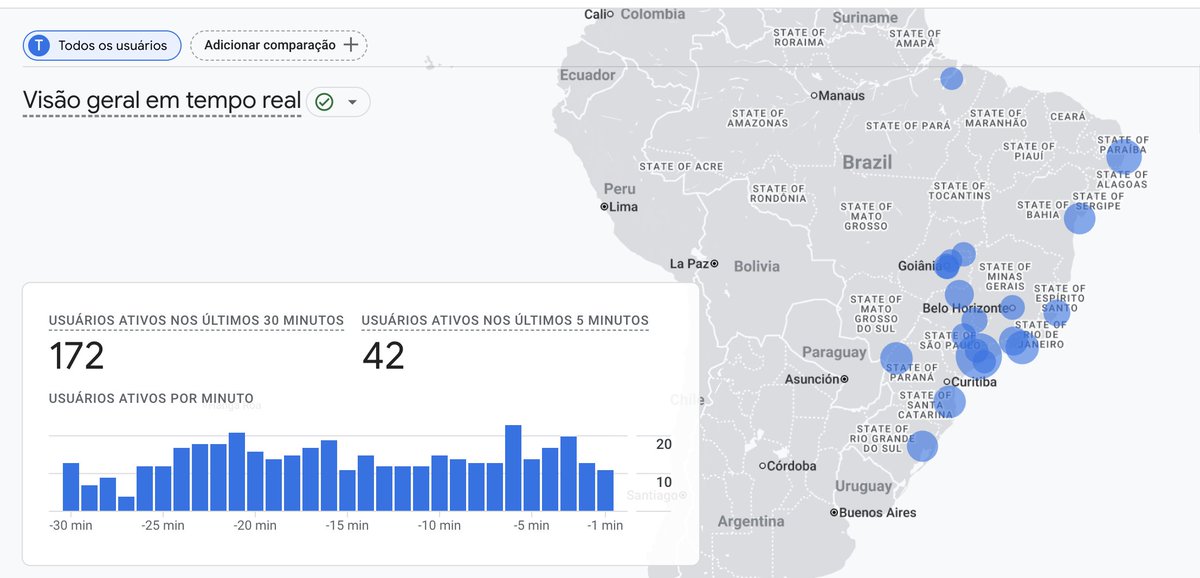The width and height of the screenshot is (1200, 578).
Task: Click the Ecuador country label on the map
Action: point(588,75)
